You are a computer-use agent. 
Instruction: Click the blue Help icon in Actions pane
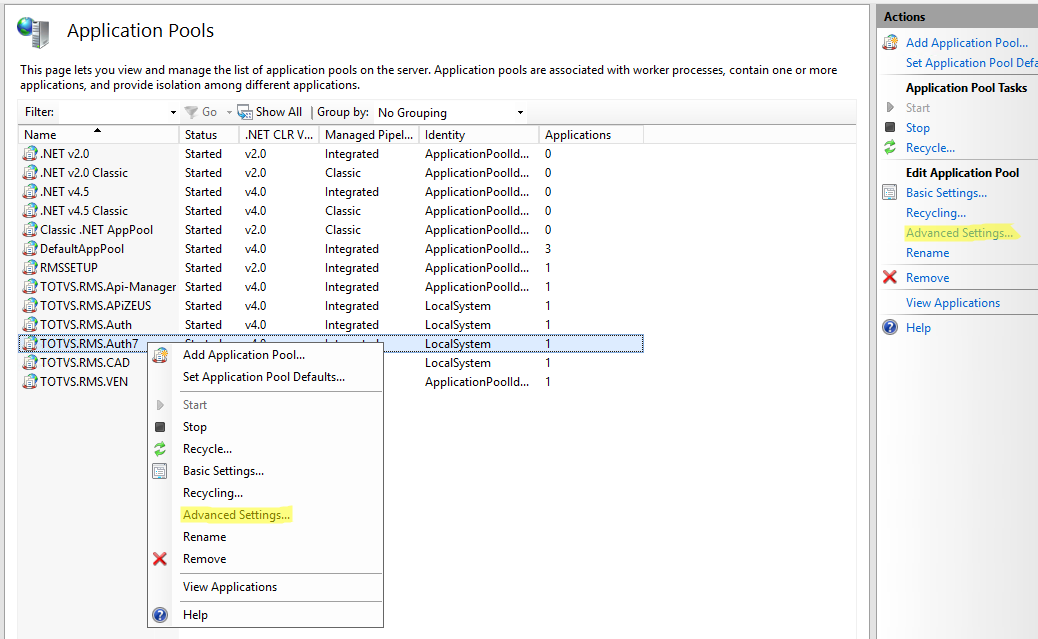890,328
